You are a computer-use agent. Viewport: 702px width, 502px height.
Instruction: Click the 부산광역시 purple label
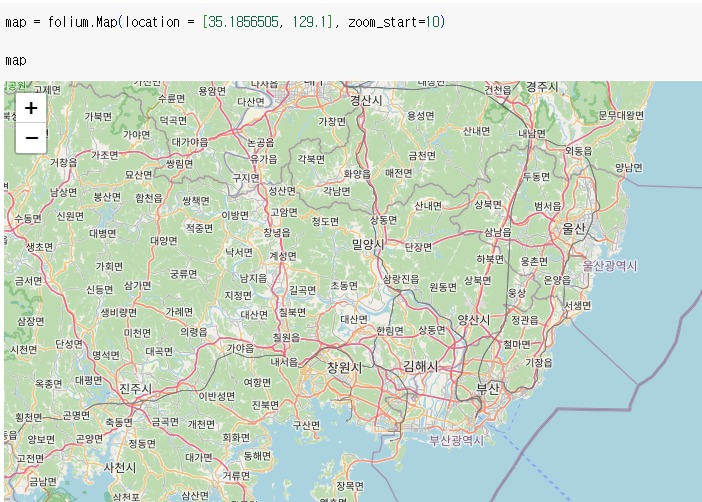pyautogui.click(x=457, y=440)
